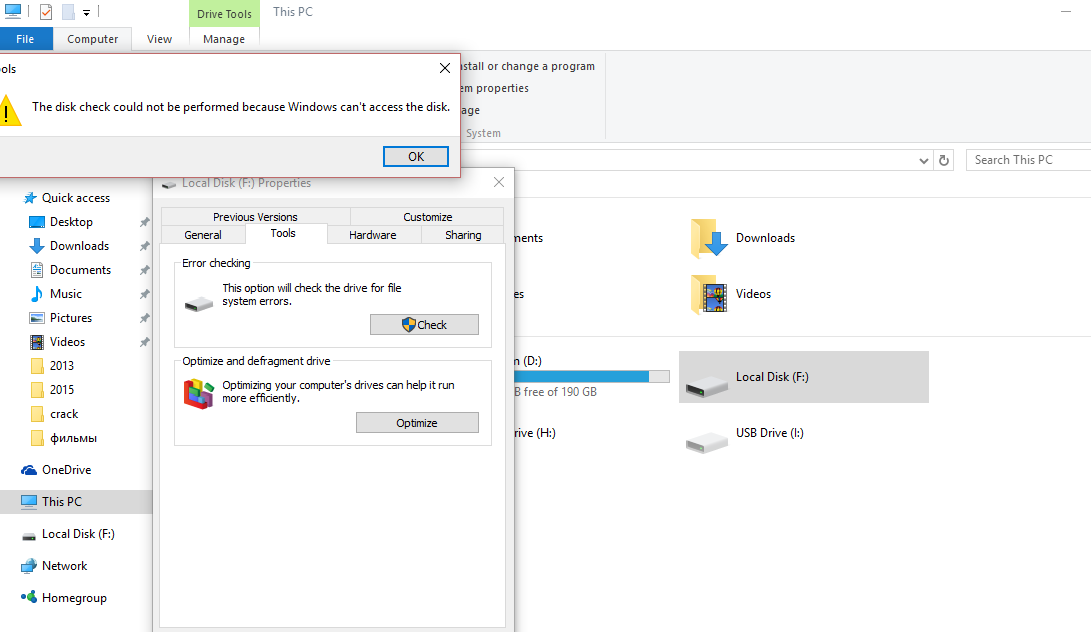1091x632 pixels.
Task: Click the Properties checkmark icon in quick toolbar
Action: coord(46,12)
